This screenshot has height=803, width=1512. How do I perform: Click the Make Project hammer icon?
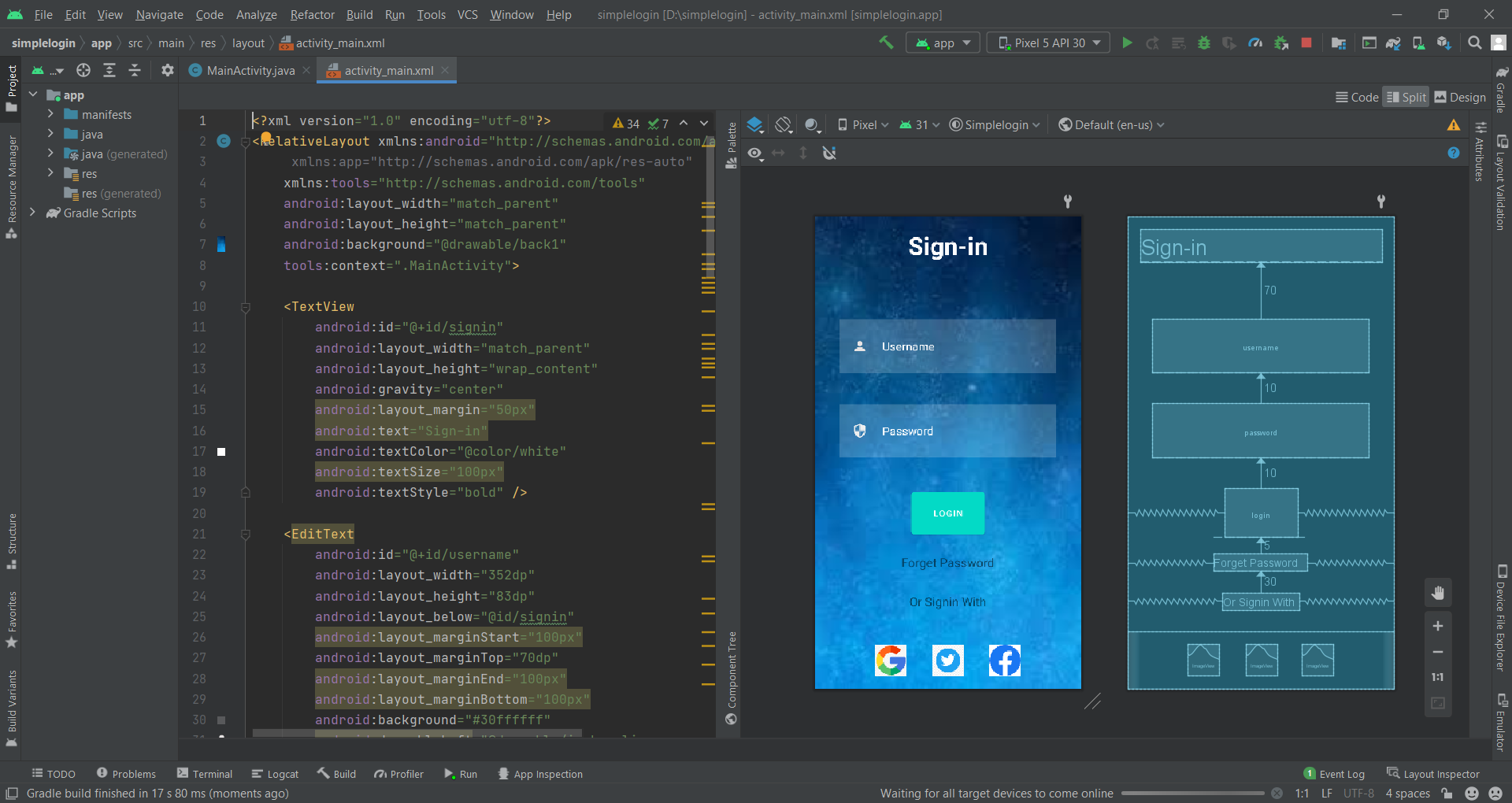[x=886, y=43]
